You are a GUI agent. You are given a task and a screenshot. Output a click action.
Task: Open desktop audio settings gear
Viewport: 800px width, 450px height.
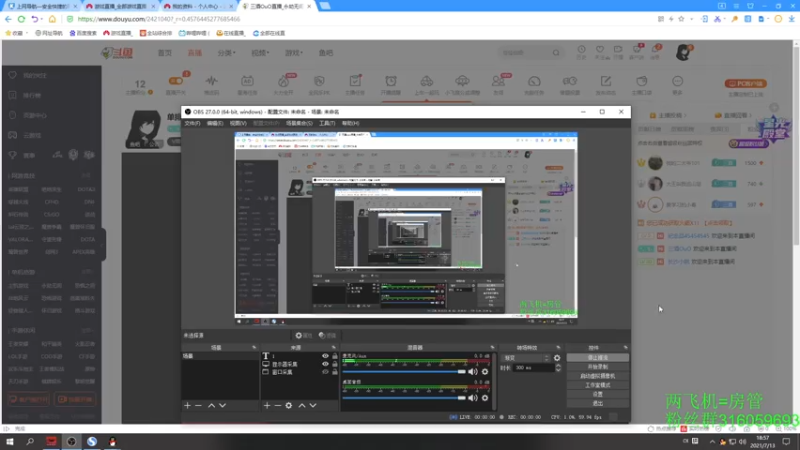(485, 398)
